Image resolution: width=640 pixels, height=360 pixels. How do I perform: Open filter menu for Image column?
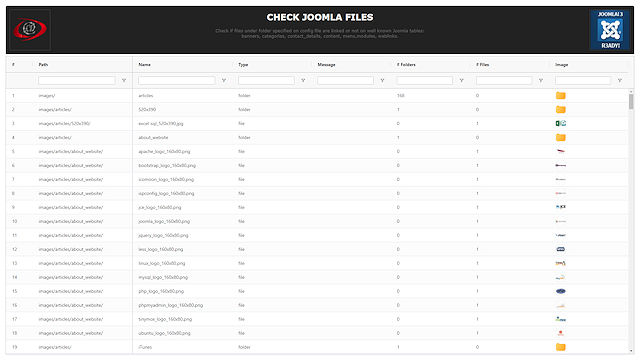click(620, 81)
